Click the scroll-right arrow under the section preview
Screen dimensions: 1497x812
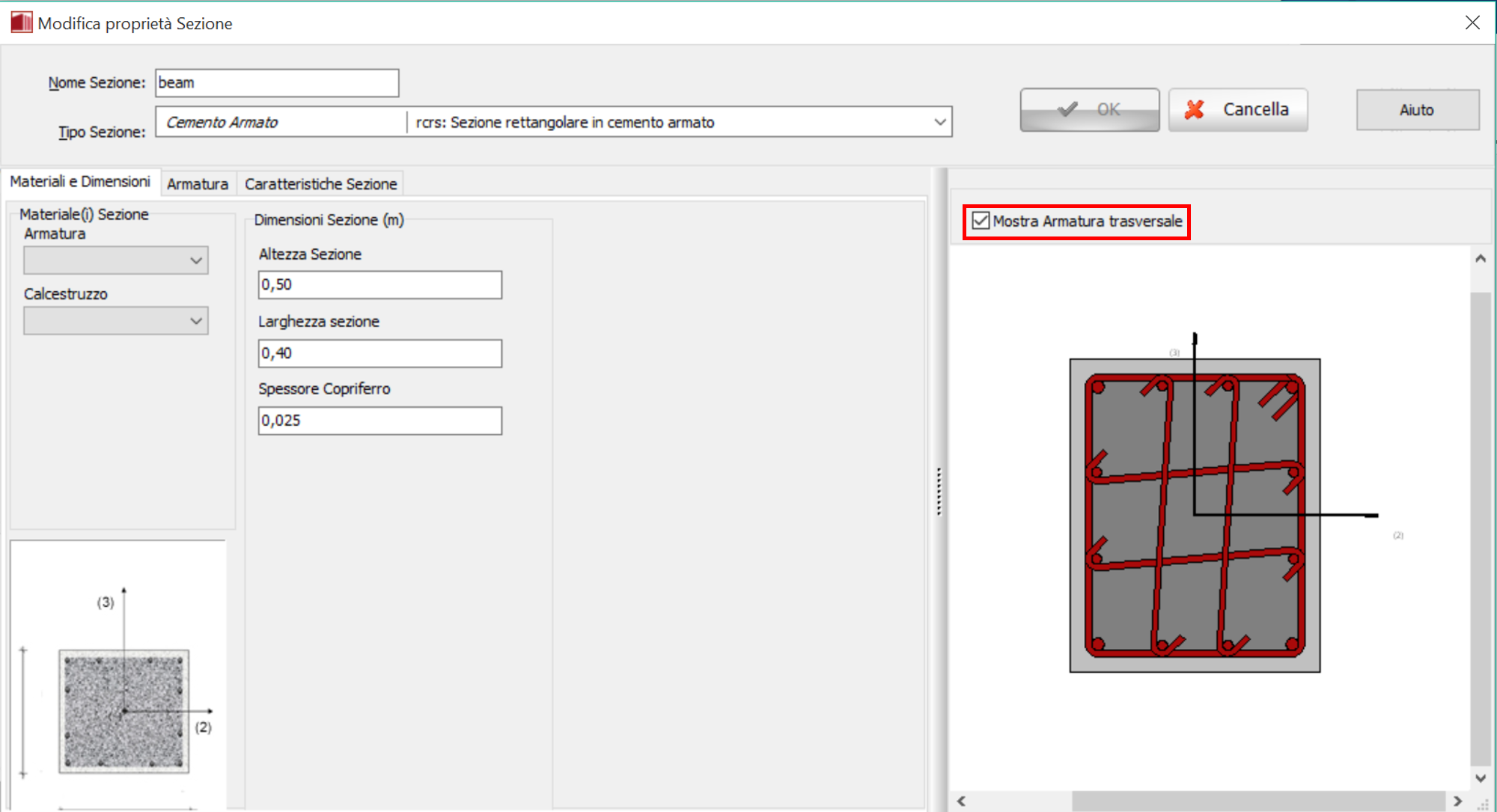click(x=1457, y=801)
